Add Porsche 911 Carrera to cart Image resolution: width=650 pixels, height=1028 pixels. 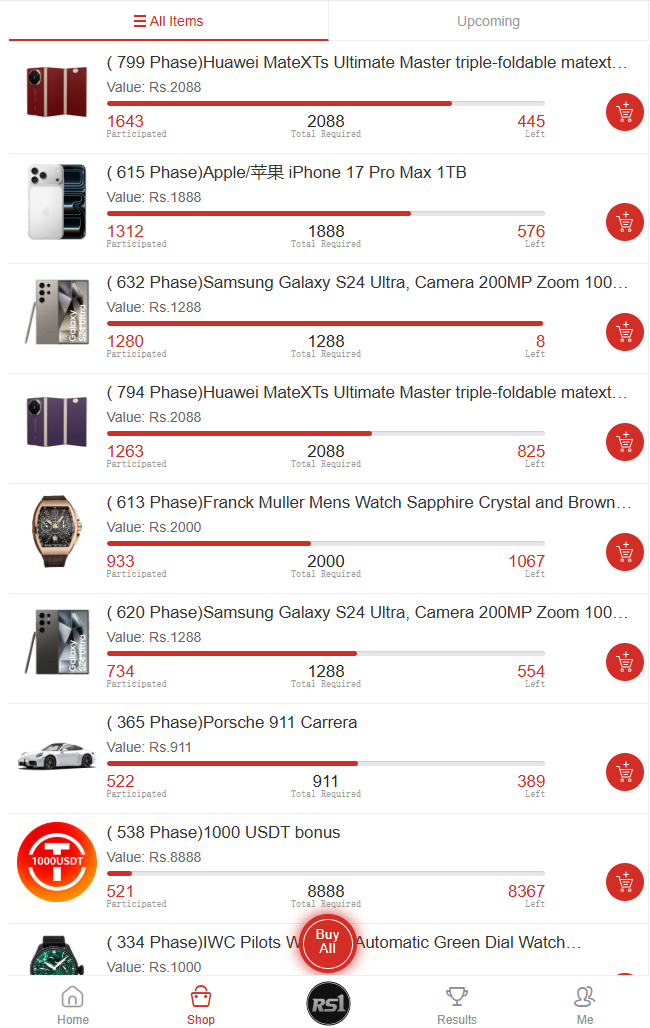click(x=625, y=772)
